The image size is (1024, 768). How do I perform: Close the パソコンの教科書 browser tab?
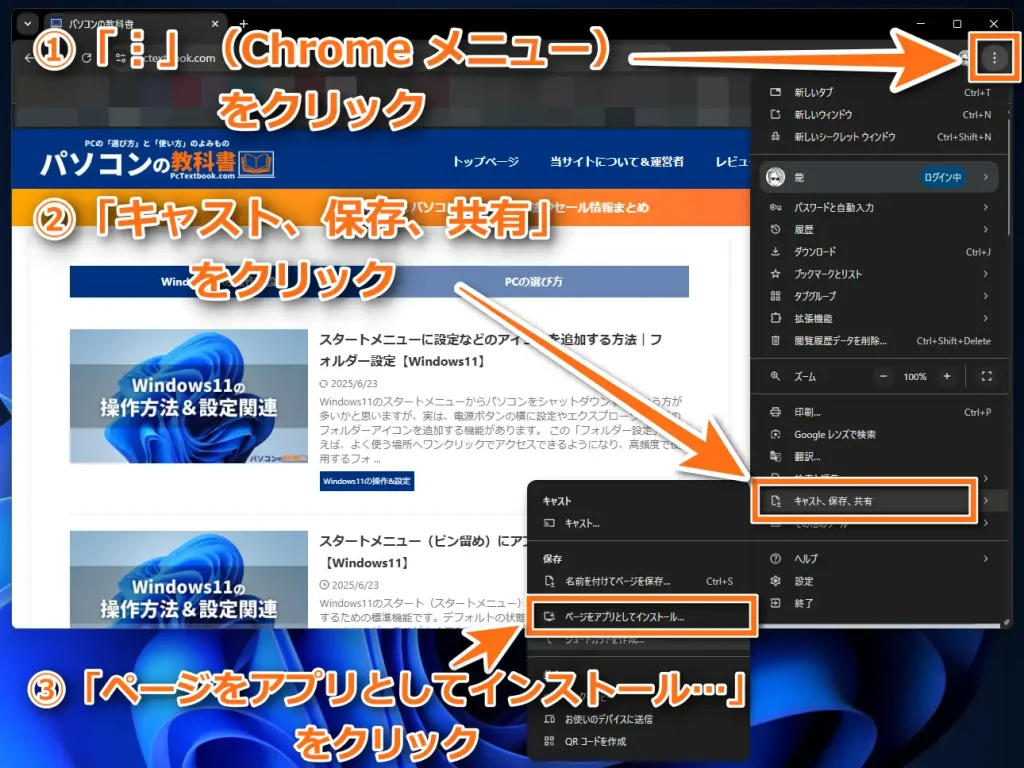(215, 24)
